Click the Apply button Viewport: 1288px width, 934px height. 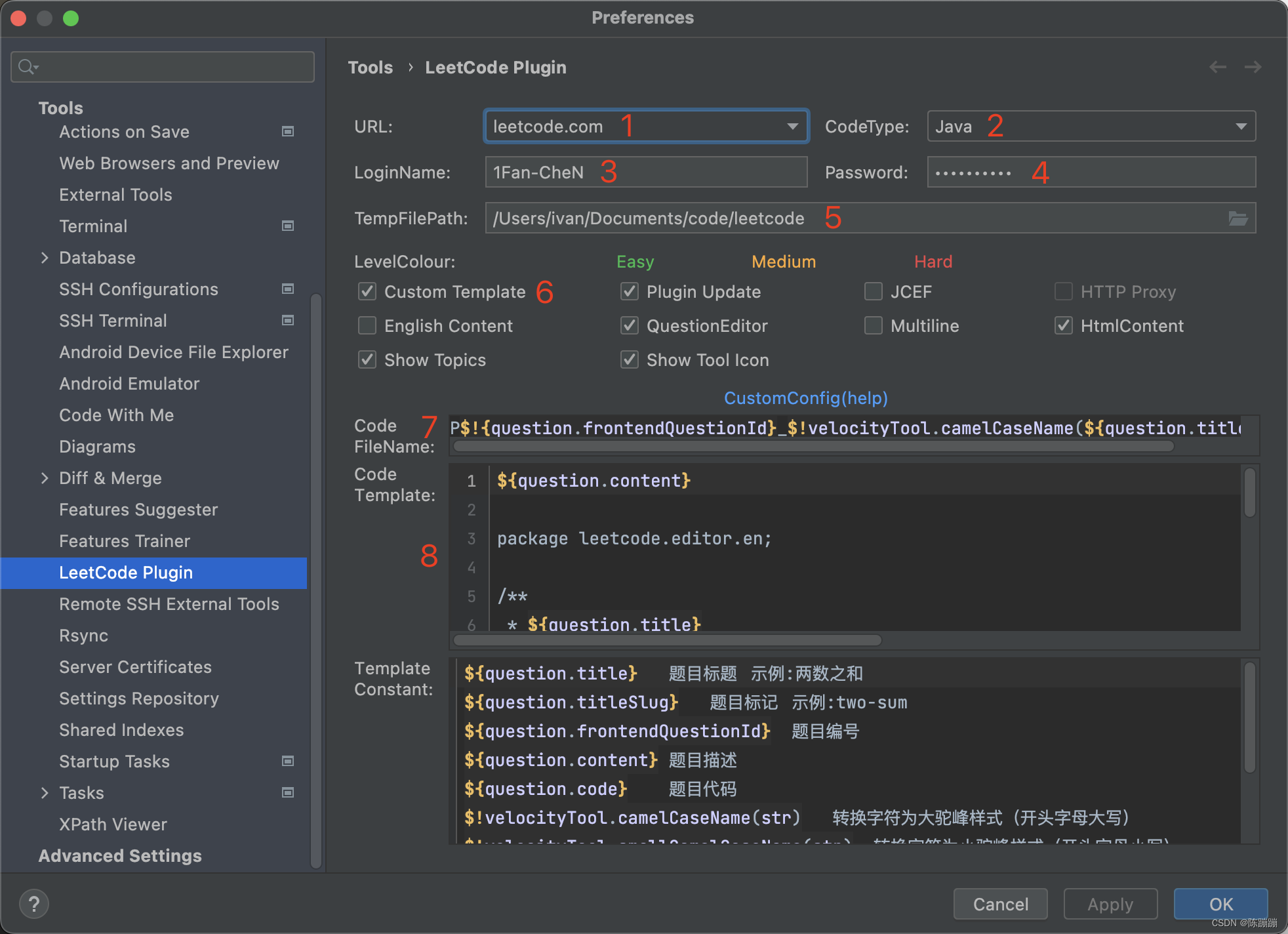1110,904
